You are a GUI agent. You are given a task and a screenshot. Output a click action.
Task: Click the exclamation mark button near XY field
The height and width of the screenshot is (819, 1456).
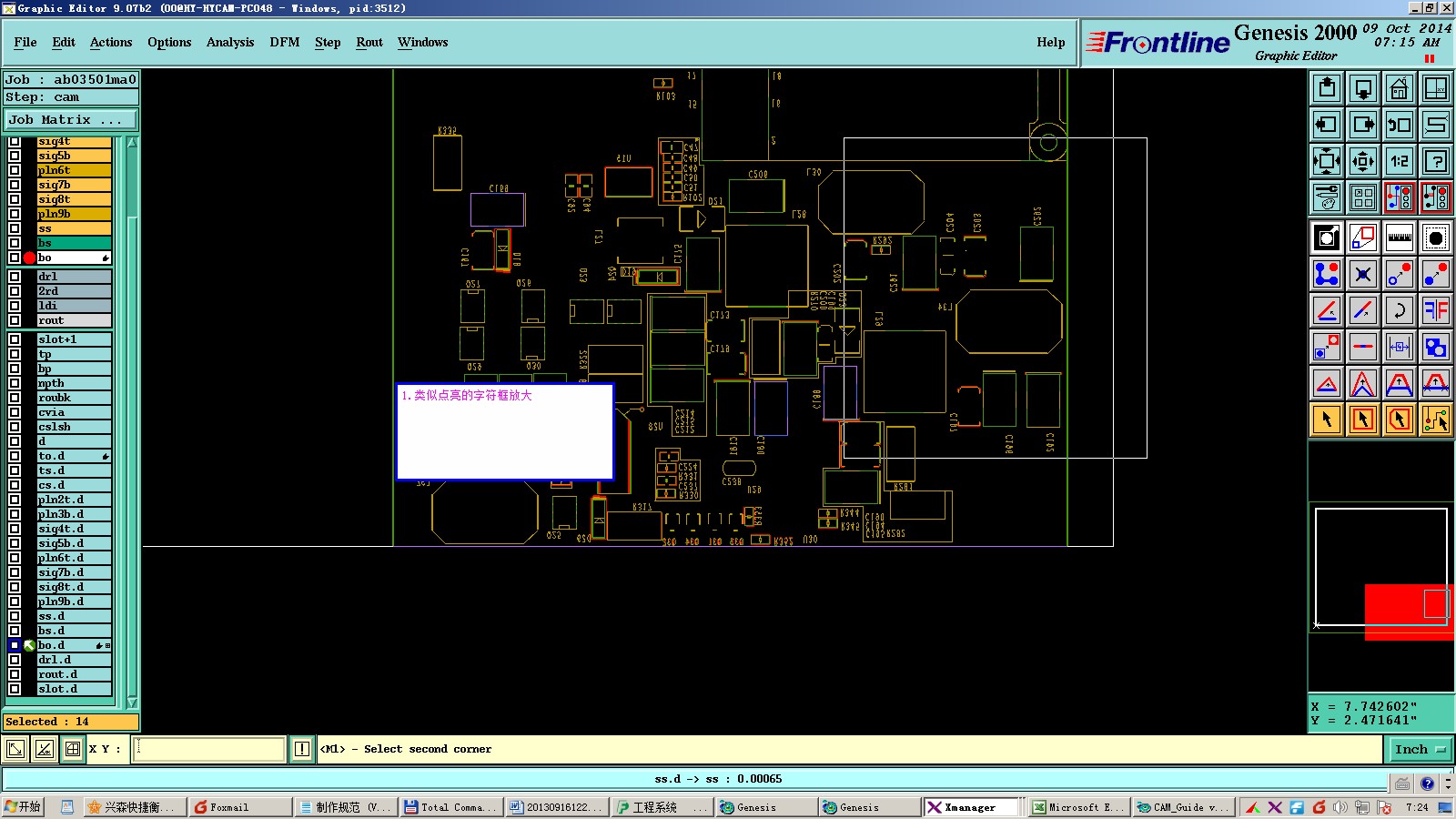coord(302,749)
